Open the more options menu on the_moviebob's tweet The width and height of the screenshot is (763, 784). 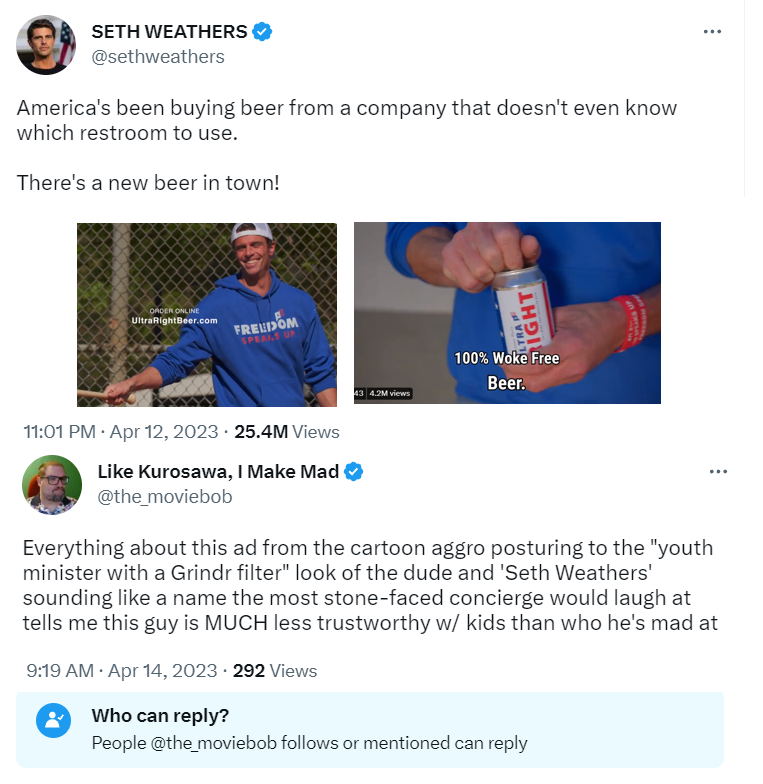click(718, 471)
